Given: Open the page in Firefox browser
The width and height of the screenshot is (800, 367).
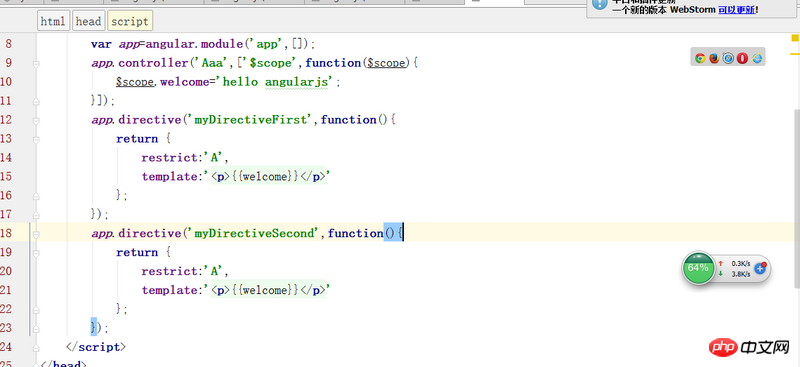Looking at the screenshot, I should (x=714, y=58).
